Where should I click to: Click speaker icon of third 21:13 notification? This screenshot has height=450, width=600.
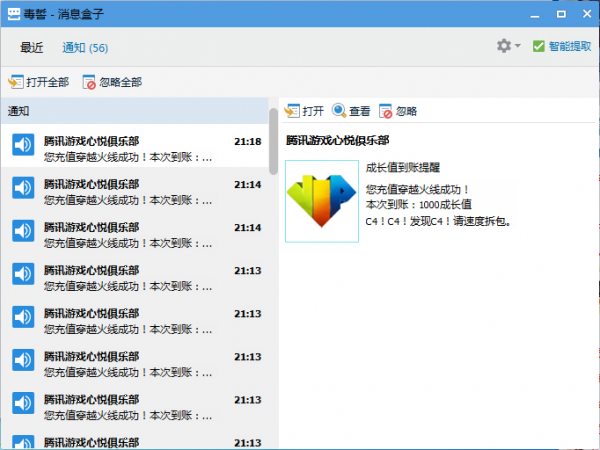point(23,360)
